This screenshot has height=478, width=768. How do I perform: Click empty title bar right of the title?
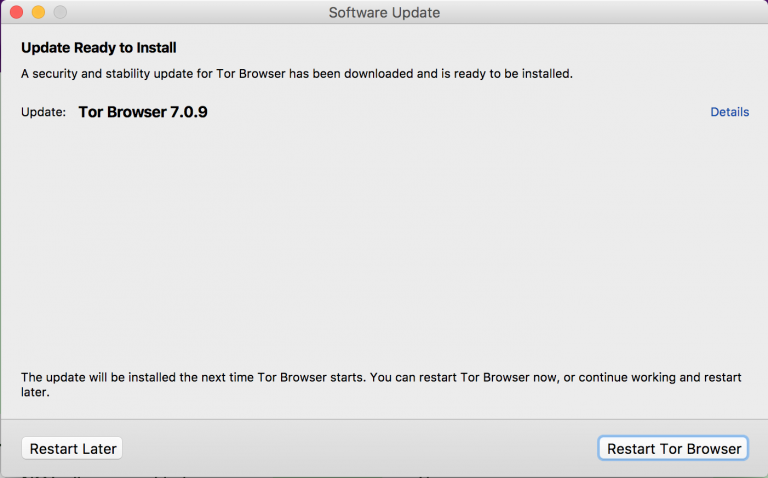600,13
